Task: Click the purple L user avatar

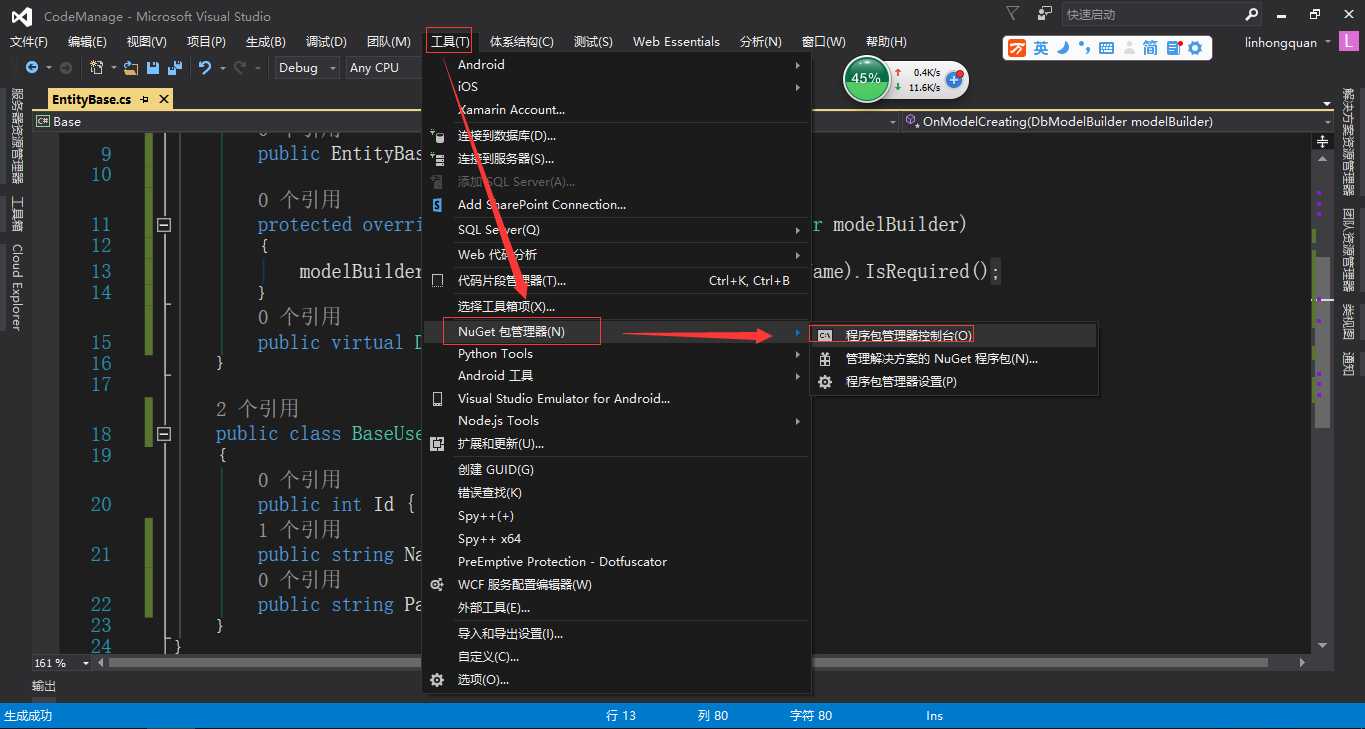Action: click(x=1351, y=42)
